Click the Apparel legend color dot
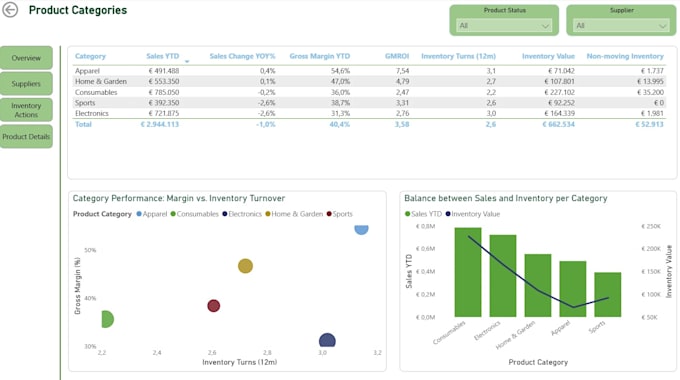The height and width of the screenshot is (380, 680). click(x=139, y=214)
